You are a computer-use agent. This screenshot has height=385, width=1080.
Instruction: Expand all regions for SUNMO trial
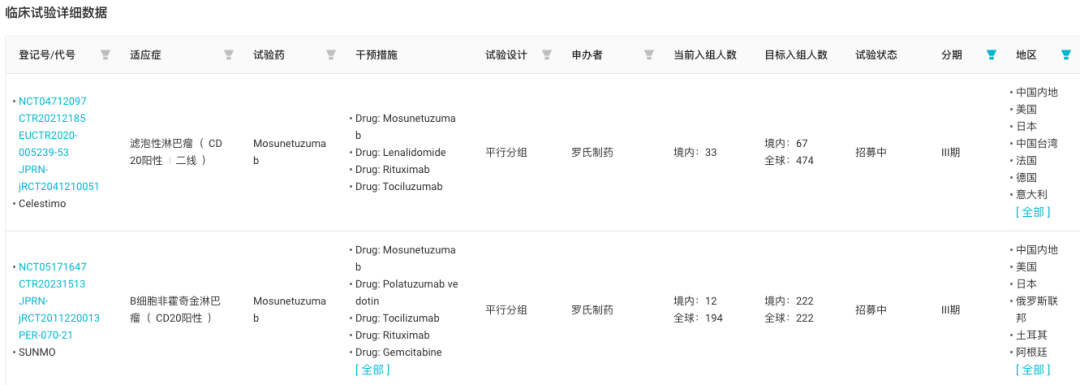pyautogui.click(x=1033, y=370)
